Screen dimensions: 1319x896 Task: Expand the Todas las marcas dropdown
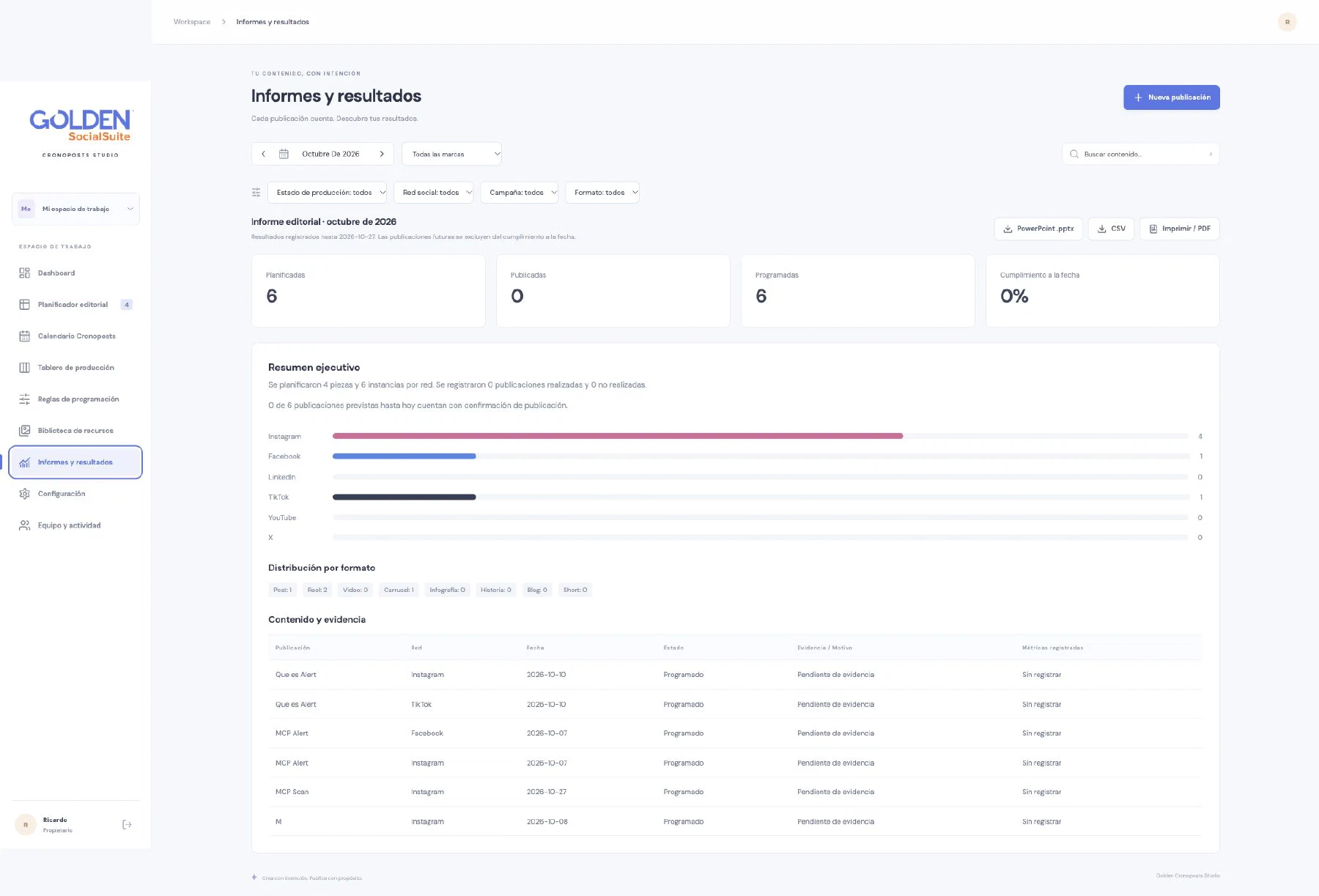tap(451, 154)
